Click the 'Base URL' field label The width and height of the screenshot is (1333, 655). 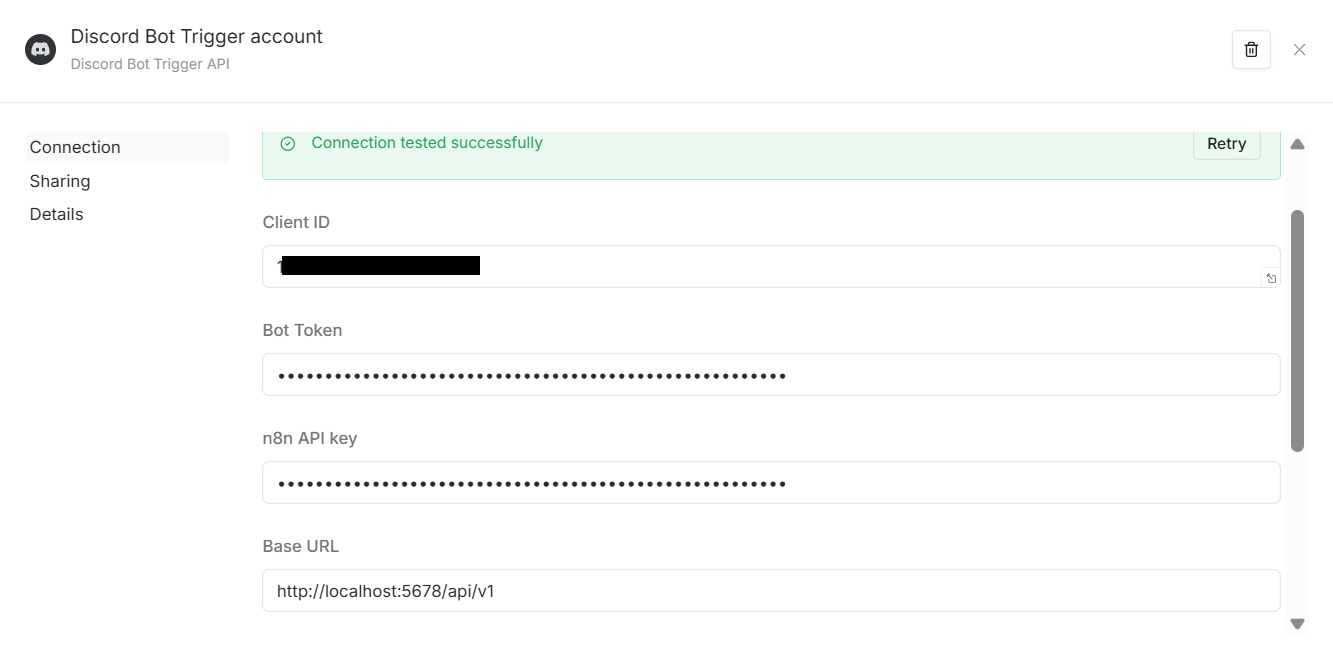[x=301, y=546]
